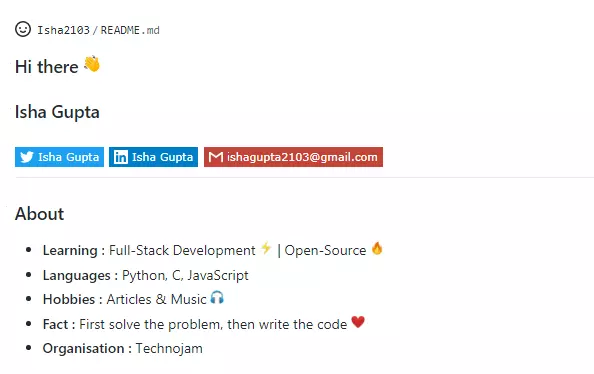Click the fire emoji after Open-Source
This screenshot has width=594, height=374.
click(x=377, y=248)
